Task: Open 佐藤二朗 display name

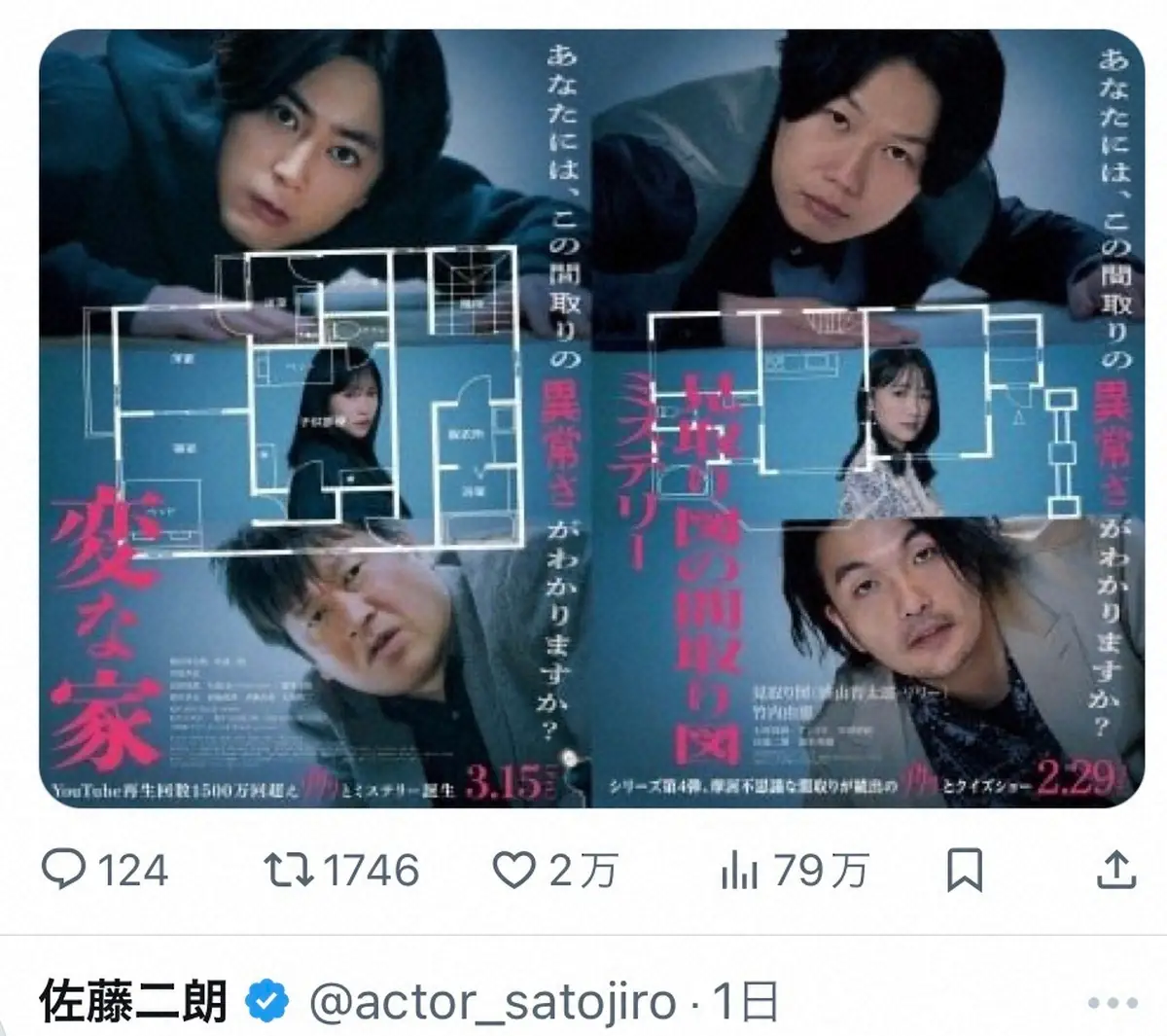Action: (x=134, y=1001)
